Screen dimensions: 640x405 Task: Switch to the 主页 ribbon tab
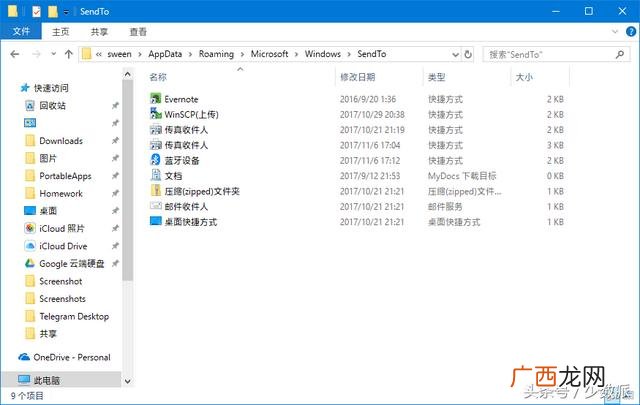click(x=60, y=32)
